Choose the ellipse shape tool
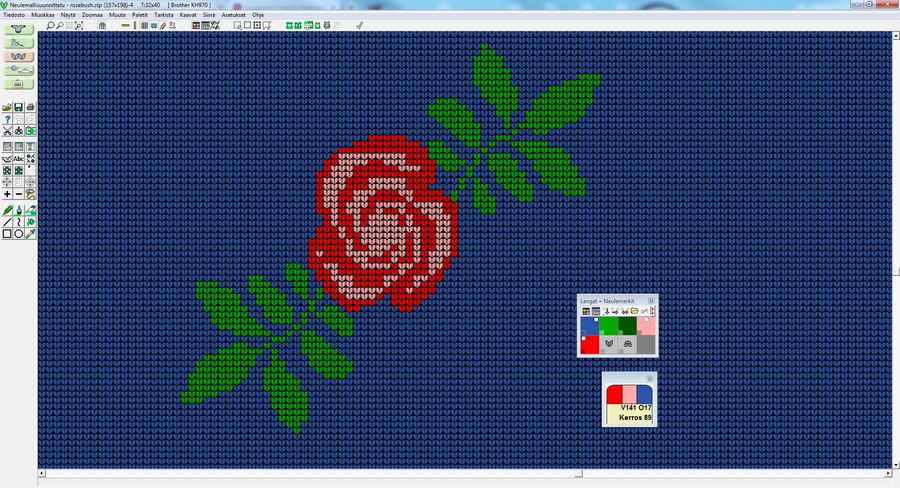The image size is (900, 488). (19, 234)
